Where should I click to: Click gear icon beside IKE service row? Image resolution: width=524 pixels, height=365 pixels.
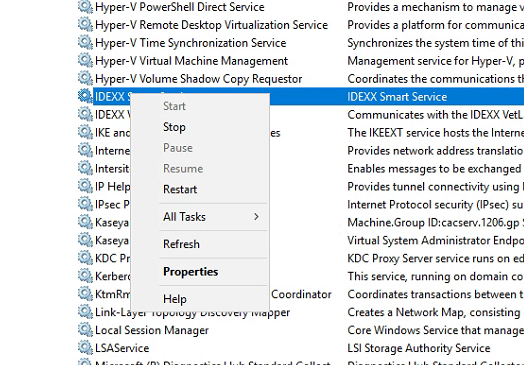pos(85,132)
